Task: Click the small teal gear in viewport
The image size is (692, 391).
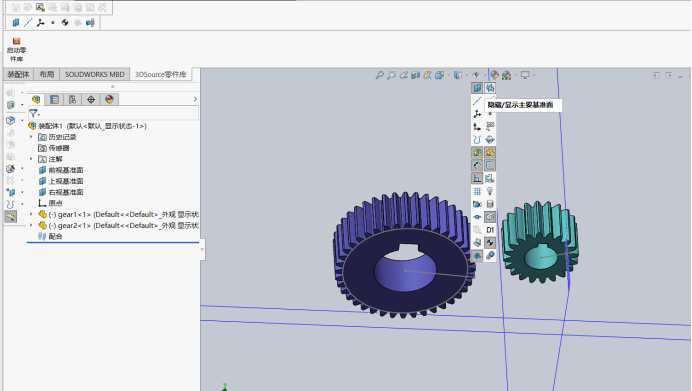Action: pyautogui.click(x=539, y=243)
